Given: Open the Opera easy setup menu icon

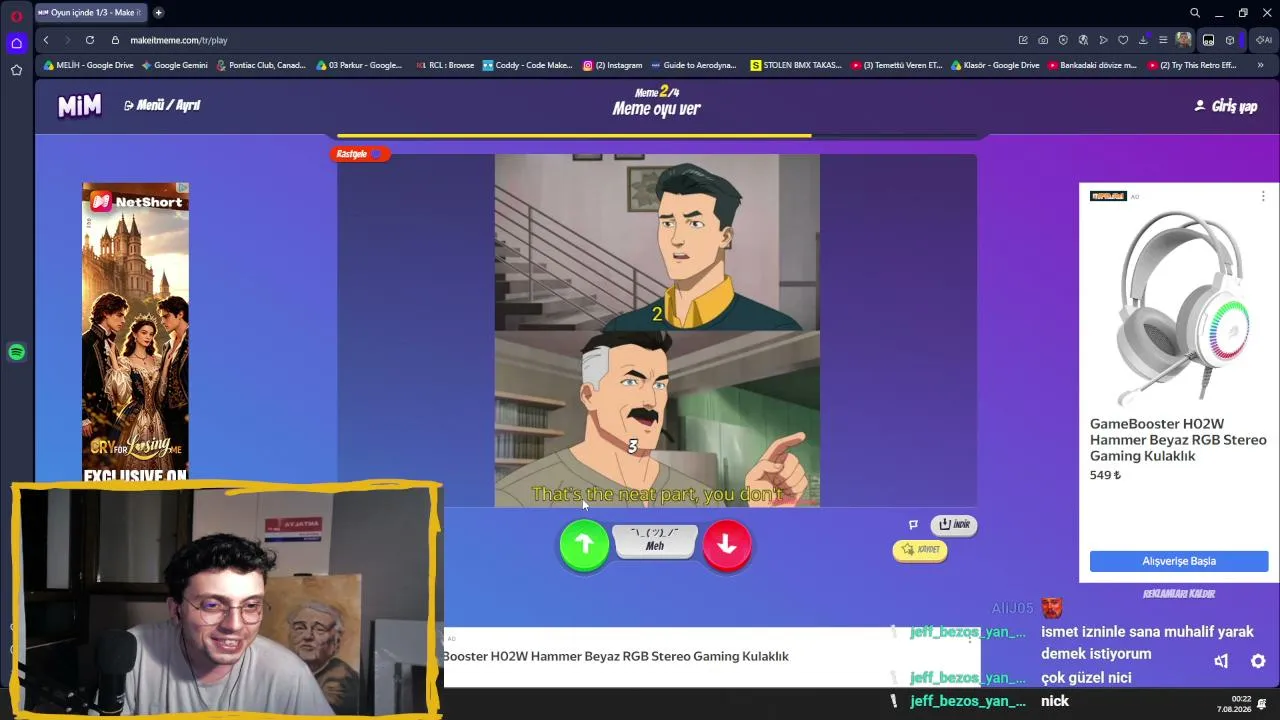Looking at the screenshot, I should coord(1163,40).
